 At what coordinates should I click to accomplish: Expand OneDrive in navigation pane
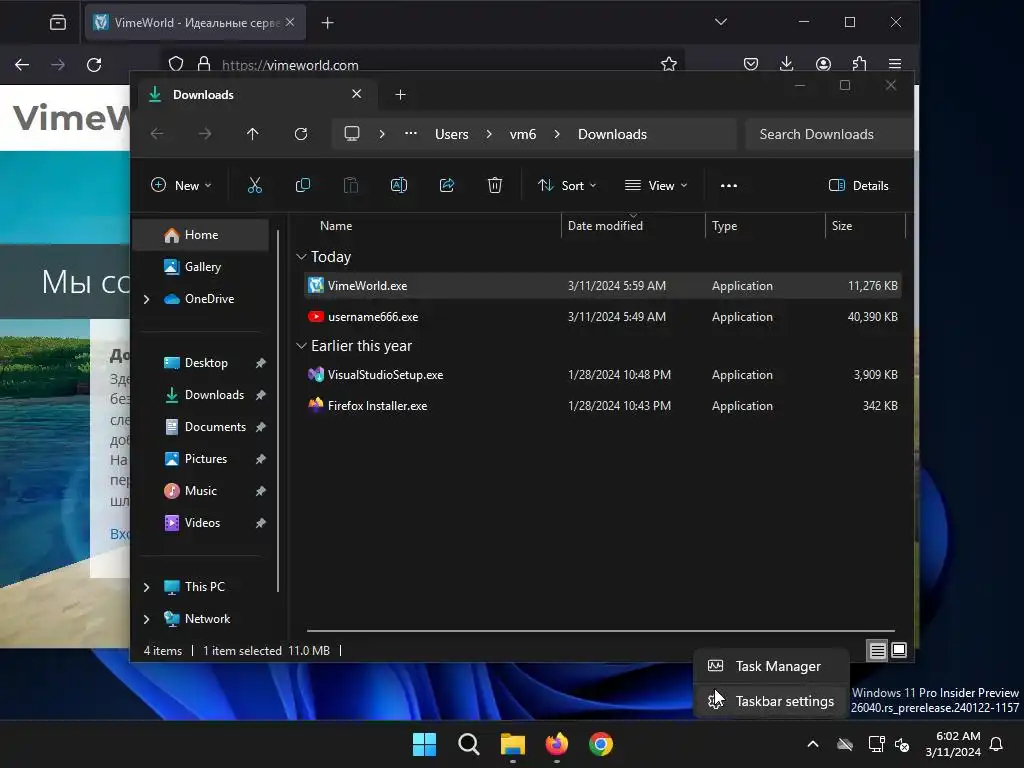(x=146, y=299)
